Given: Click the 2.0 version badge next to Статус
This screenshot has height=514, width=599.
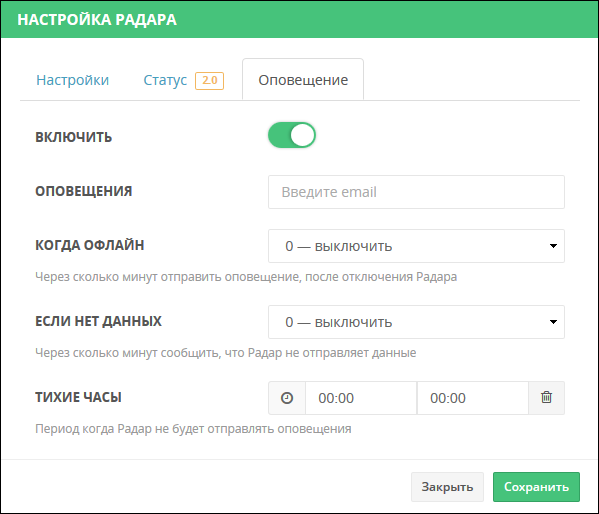Looking at the screenshot, I should coord(209,81).
